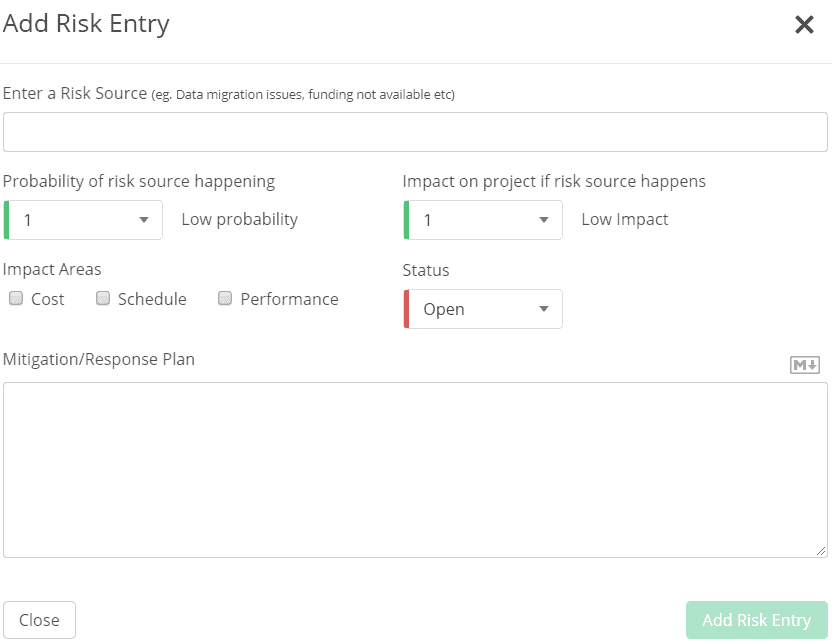
Task: Open the Status dropdown showing Open
Action: (483, 309)
